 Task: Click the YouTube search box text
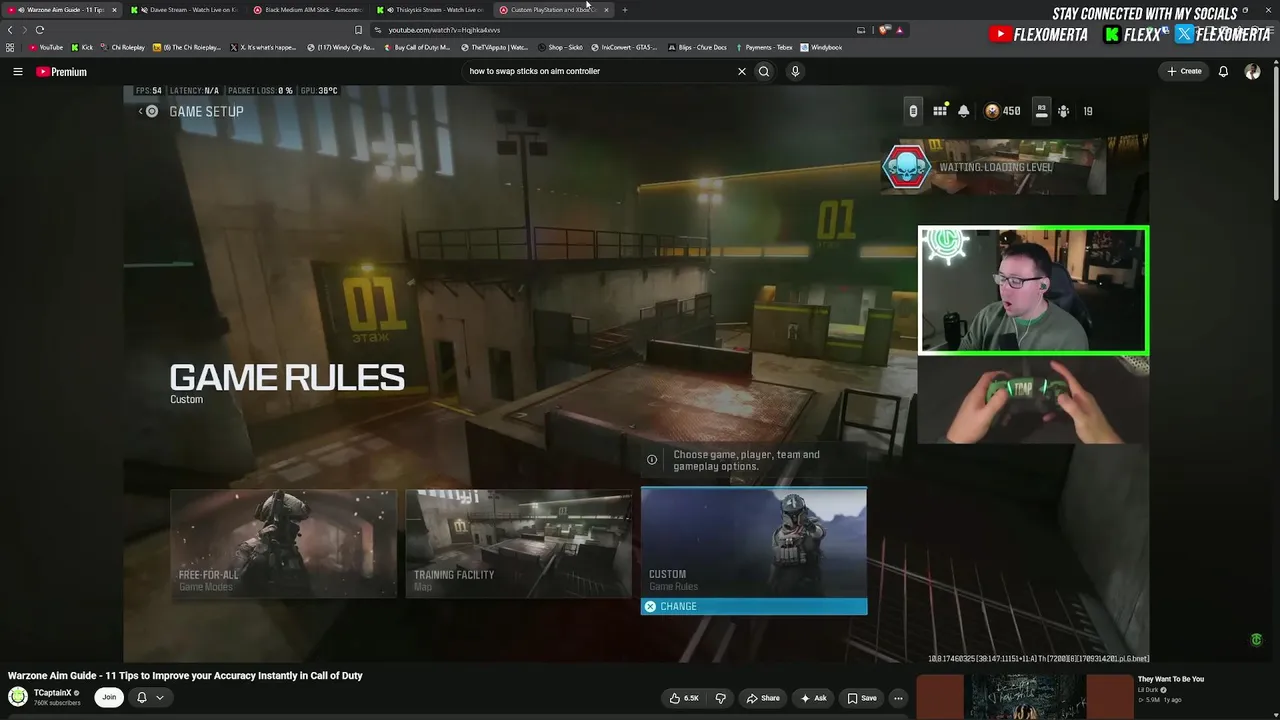click(x=535, y=72)
